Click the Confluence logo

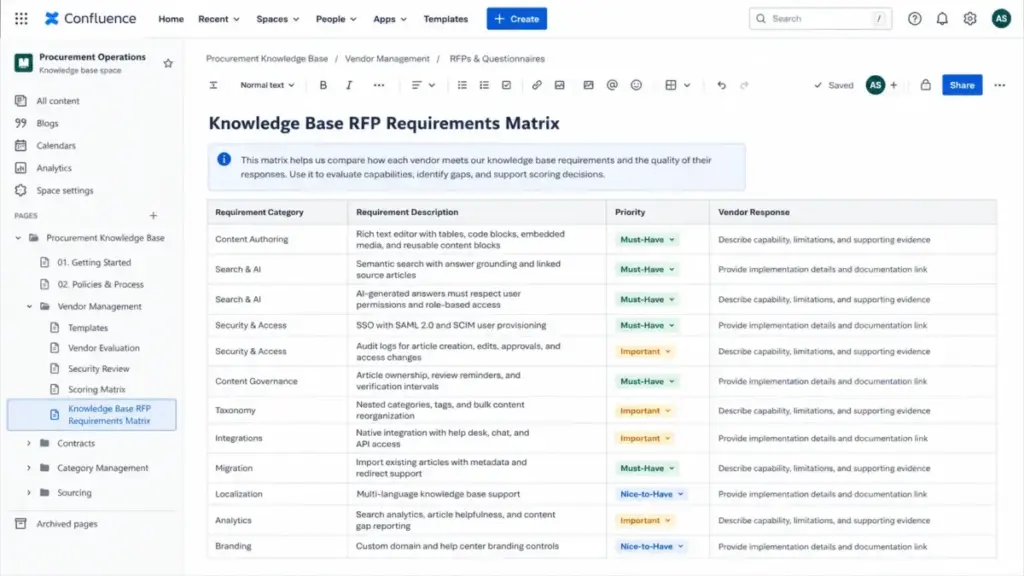(90, 18)
